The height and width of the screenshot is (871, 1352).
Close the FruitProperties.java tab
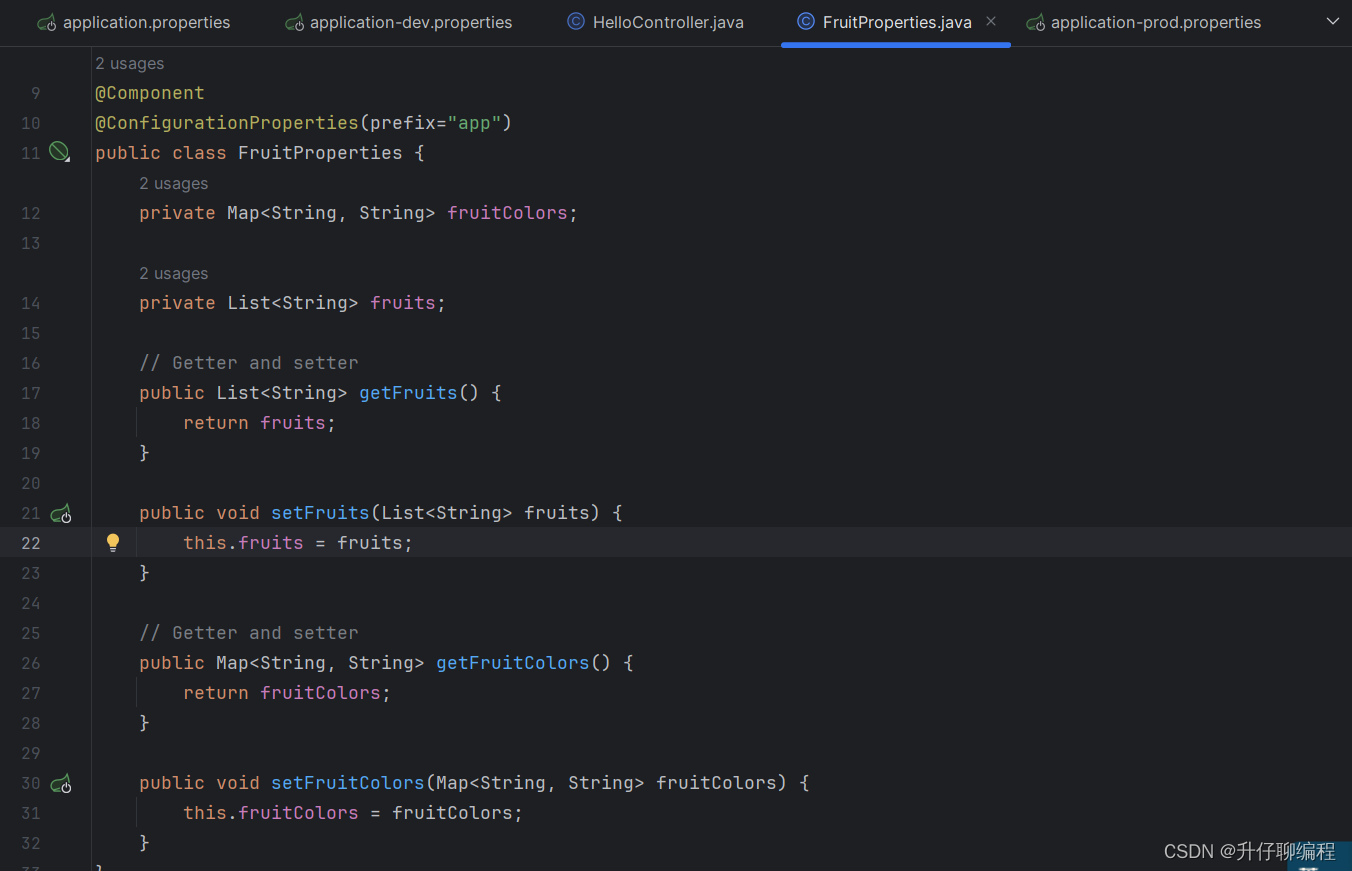[991, 21]
